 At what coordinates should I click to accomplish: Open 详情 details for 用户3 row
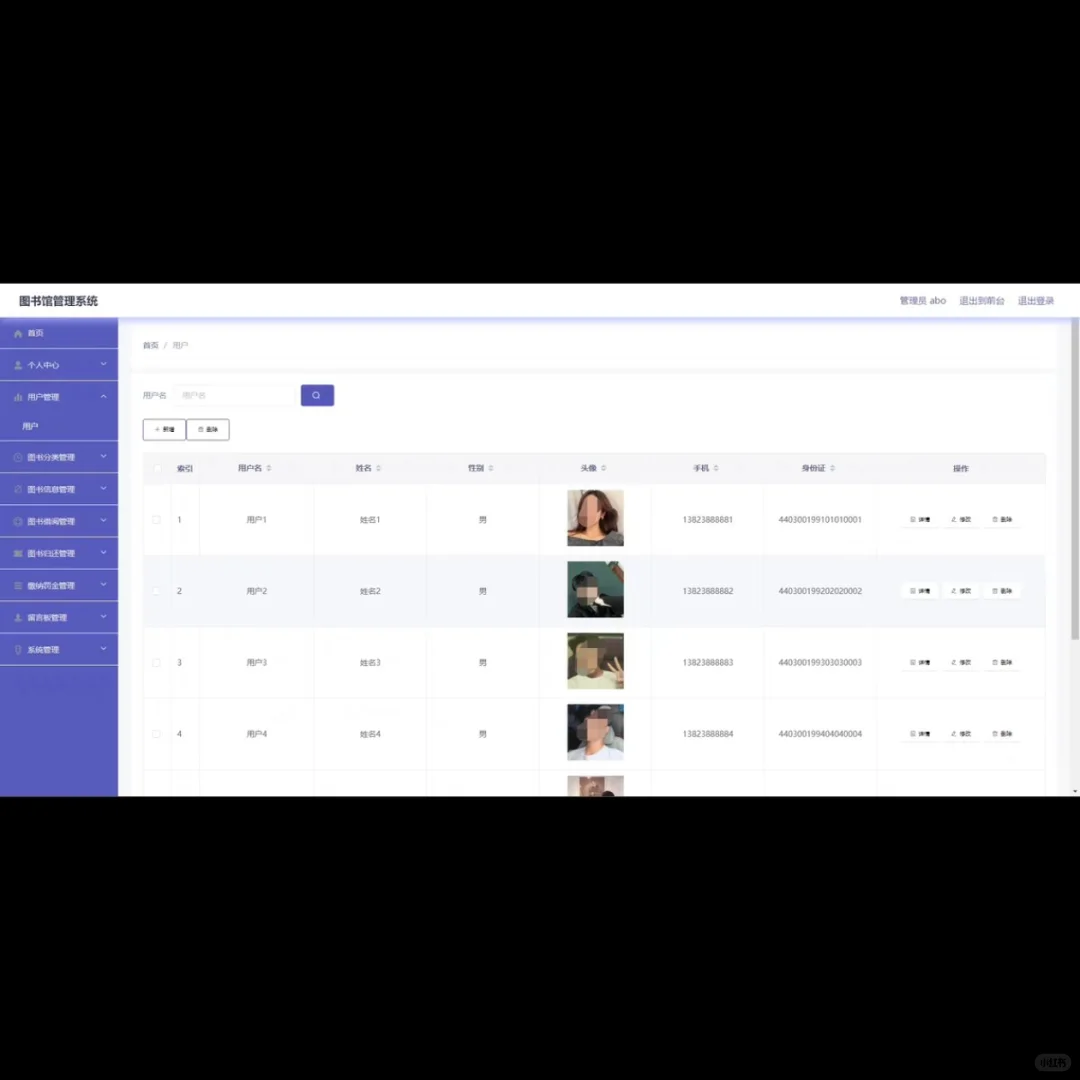coord(920,663)
